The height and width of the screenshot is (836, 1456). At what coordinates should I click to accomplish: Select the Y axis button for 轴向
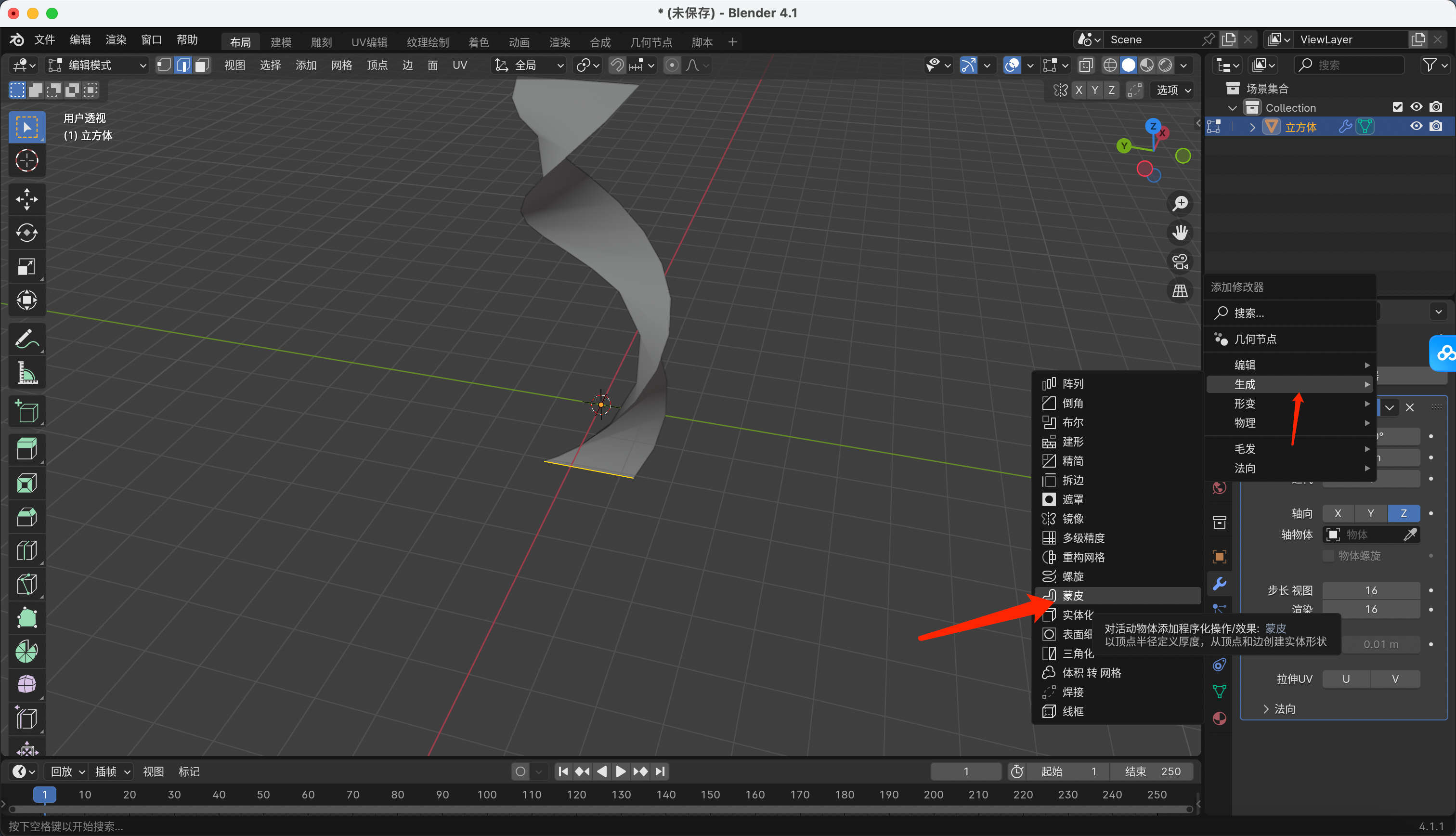pos(1370,513)
